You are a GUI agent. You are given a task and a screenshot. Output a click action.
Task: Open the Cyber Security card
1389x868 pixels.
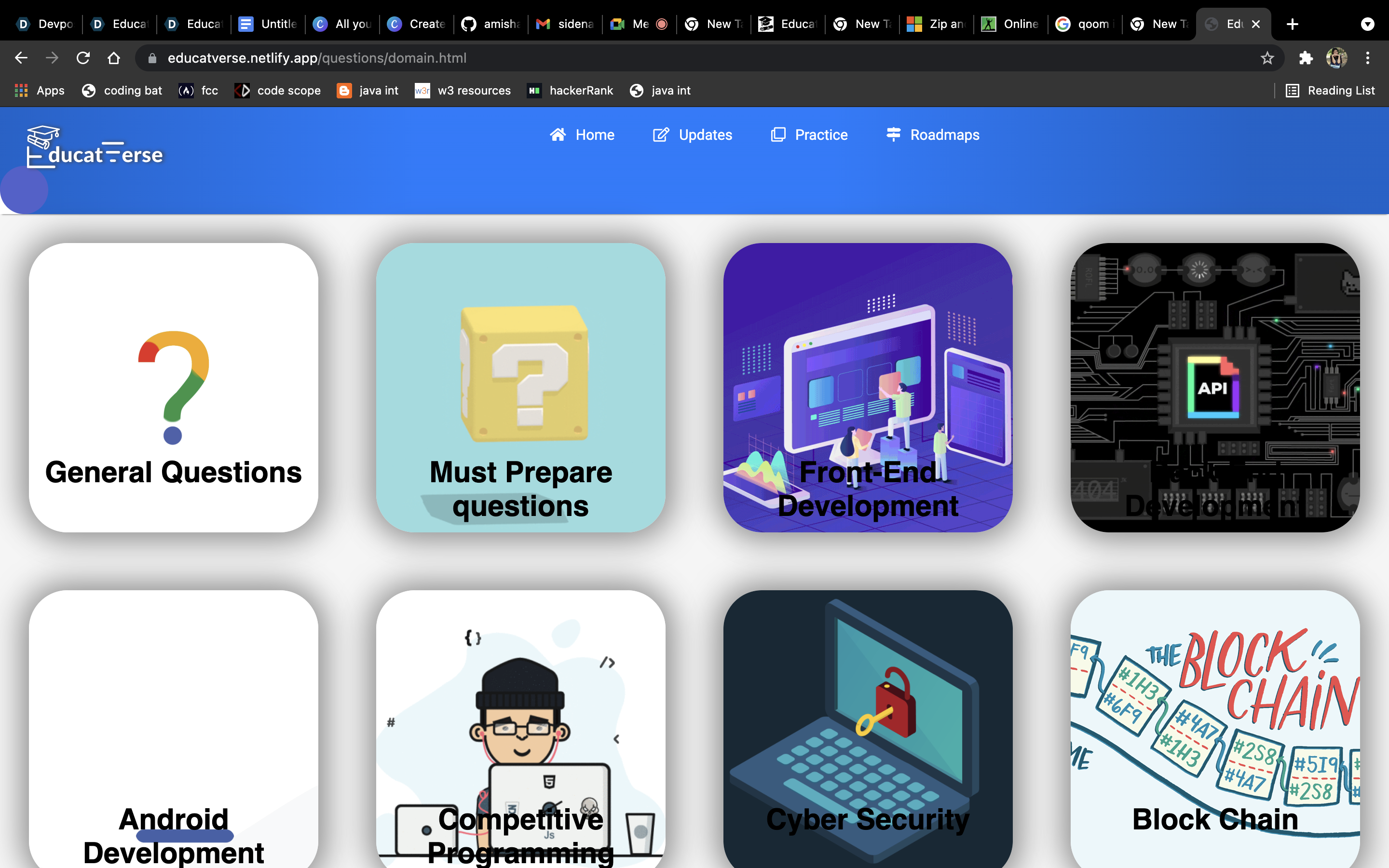(868, 729)
